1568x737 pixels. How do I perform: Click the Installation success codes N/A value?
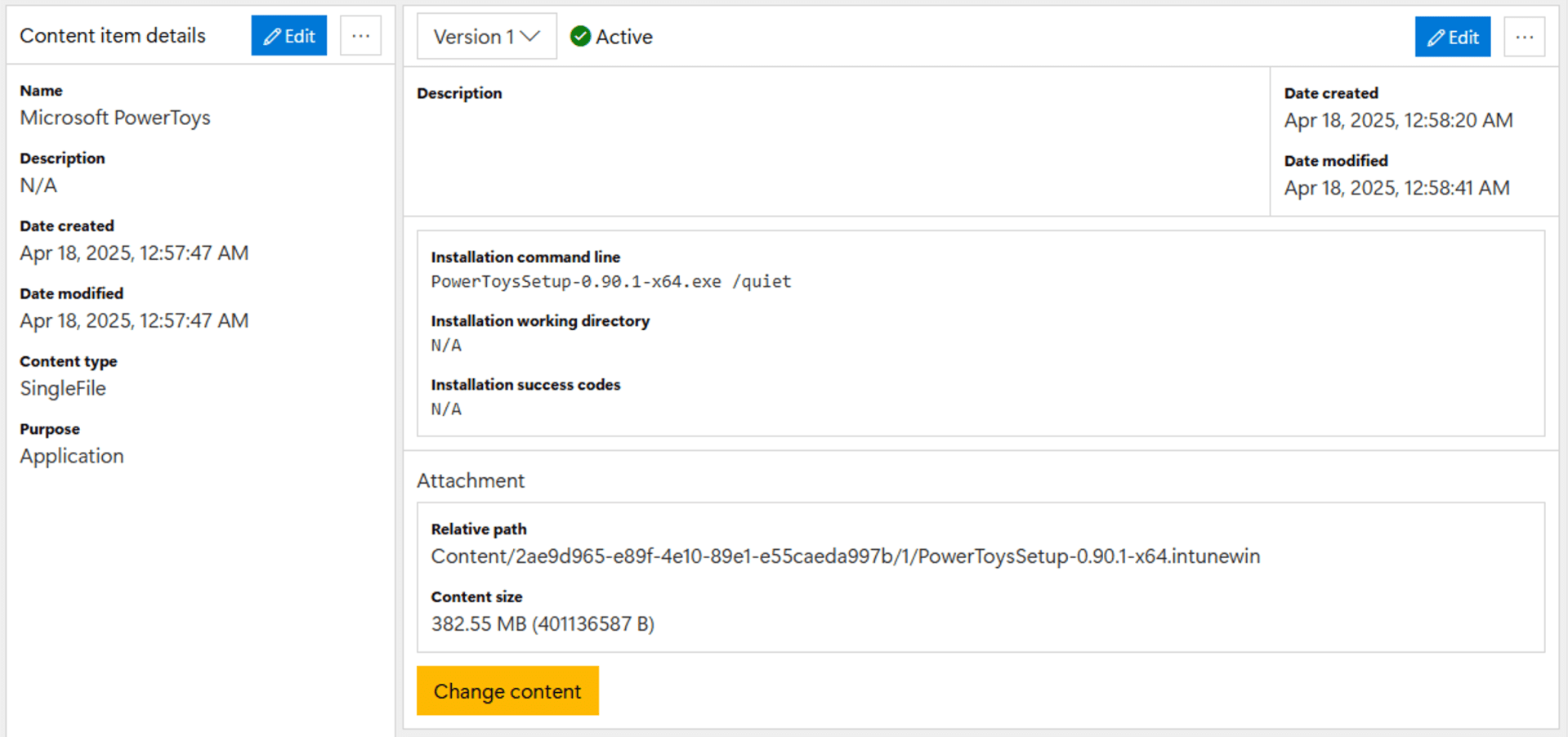446,409
